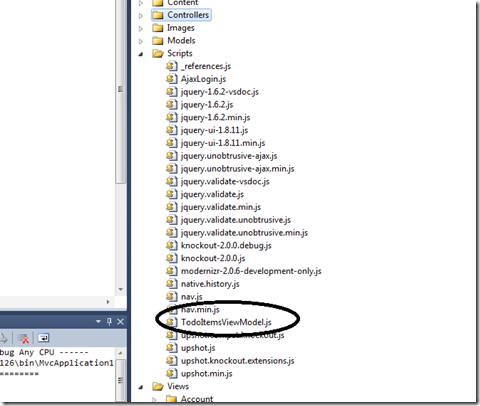This screenshot has width=480, height=406.
Task: Select the Models folder icon
Action: [x=158, y=41]
